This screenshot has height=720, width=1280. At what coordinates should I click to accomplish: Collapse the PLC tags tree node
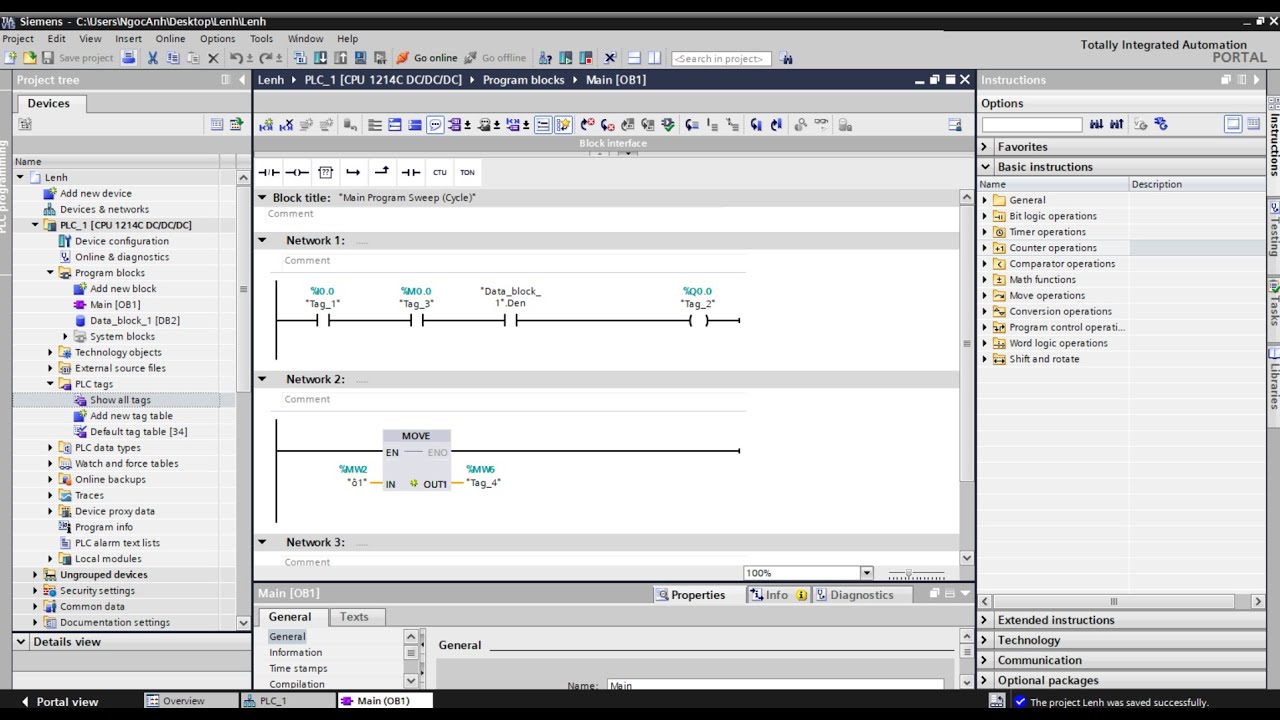coord(50,384)
